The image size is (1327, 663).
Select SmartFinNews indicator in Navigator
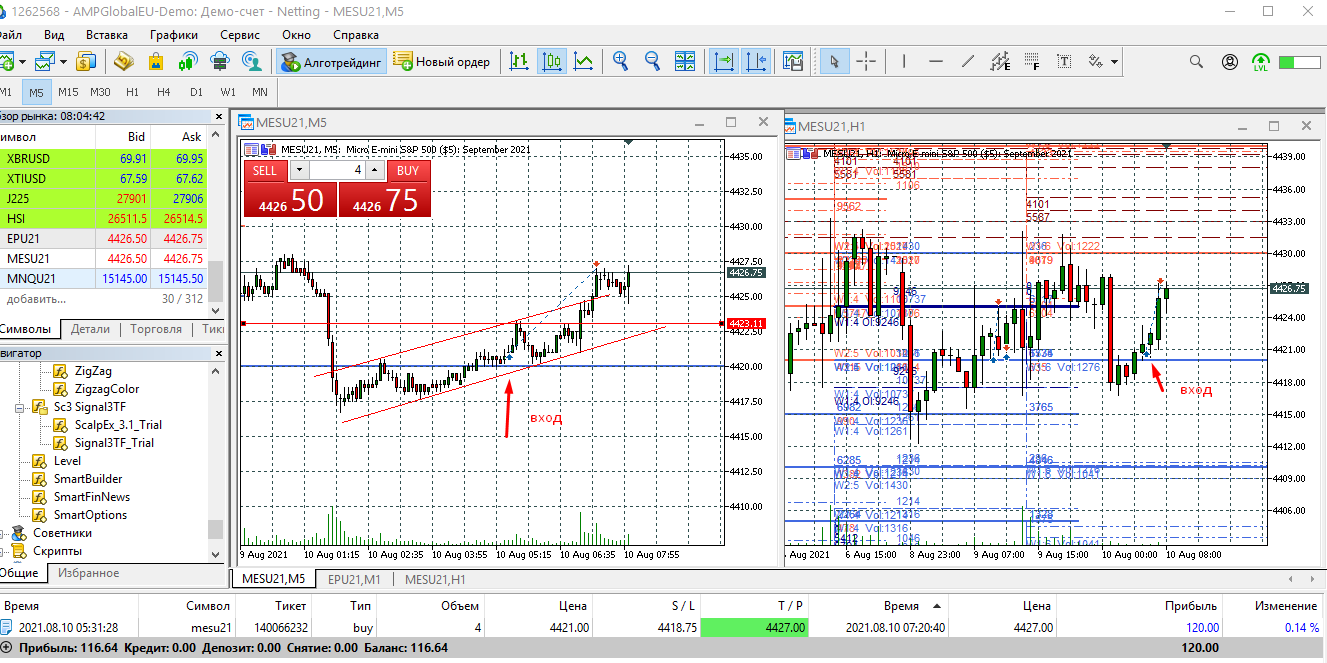click(x=91, y=497)
